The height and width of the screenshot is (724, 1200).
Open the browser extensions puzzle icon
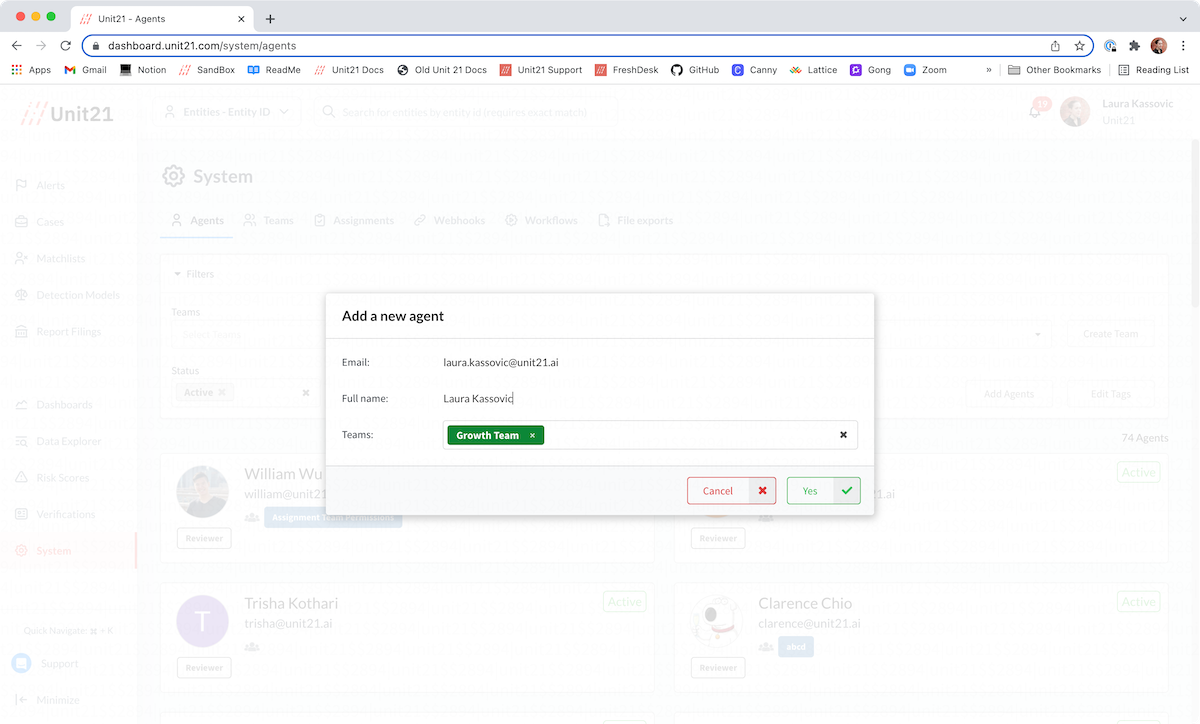click(x=1134, y=45)
